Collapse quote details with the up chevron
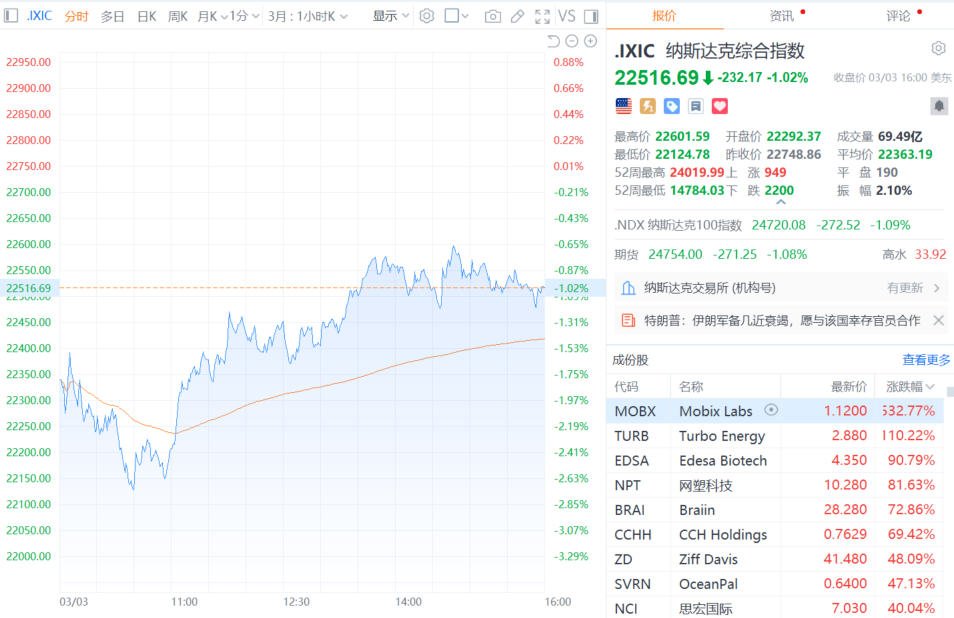The image size is (954, 618). pyautogui.click(x=780, y=202)
